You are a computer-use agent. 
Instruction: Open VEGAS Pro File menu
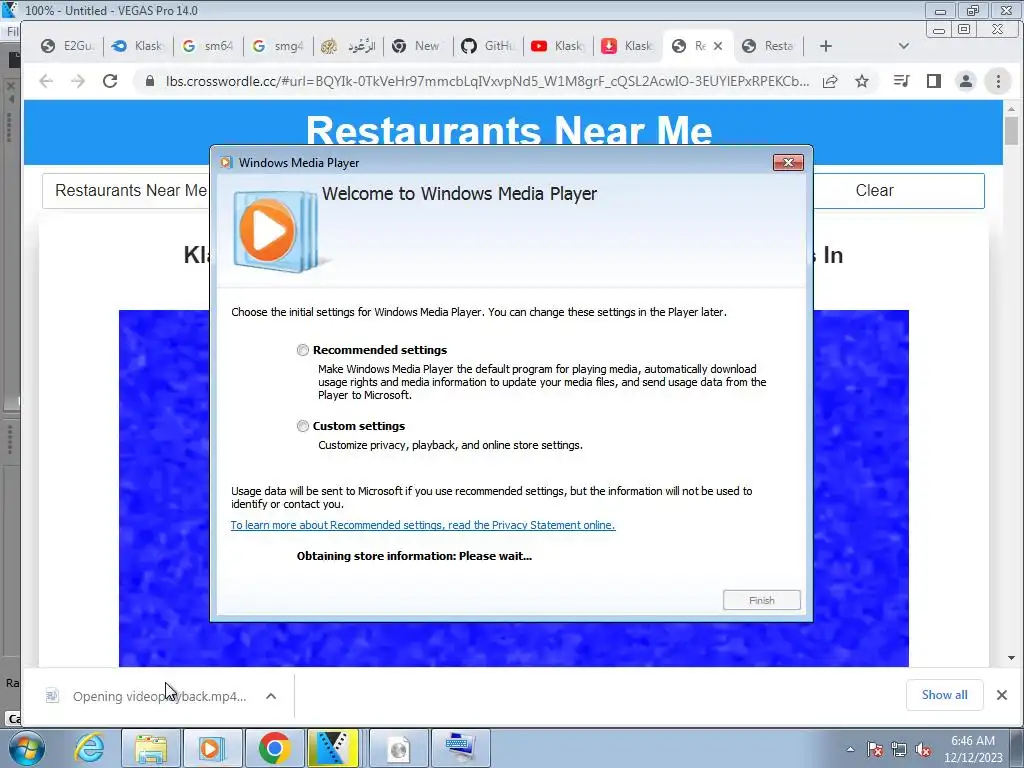click(x=11, y=31)
